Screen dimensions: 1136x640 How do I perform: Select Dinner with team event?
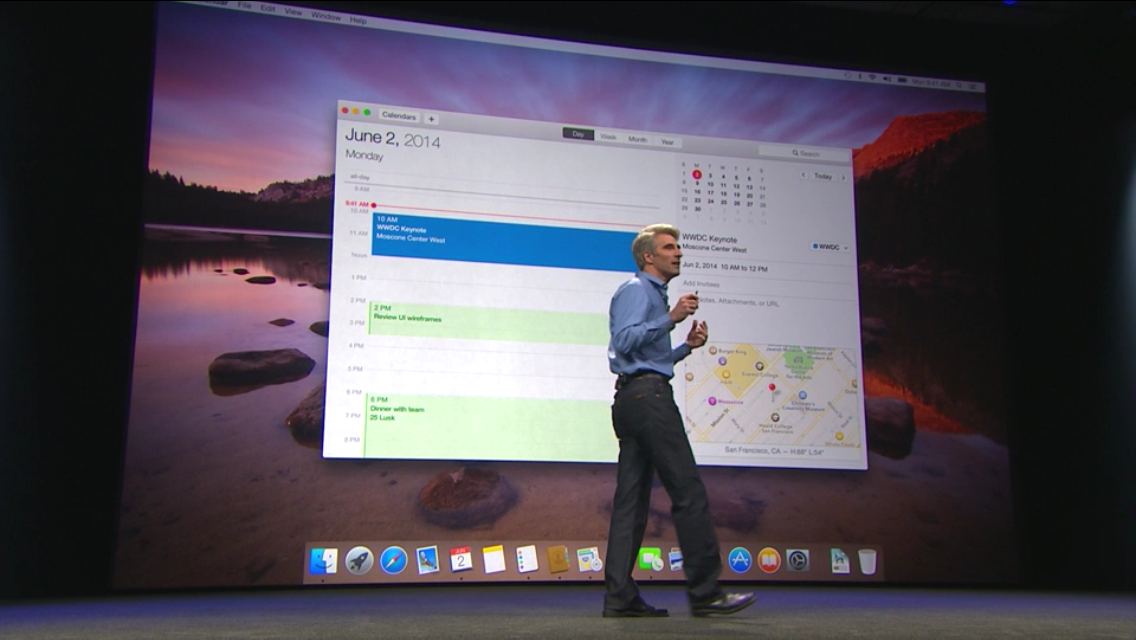pos(491,426)
